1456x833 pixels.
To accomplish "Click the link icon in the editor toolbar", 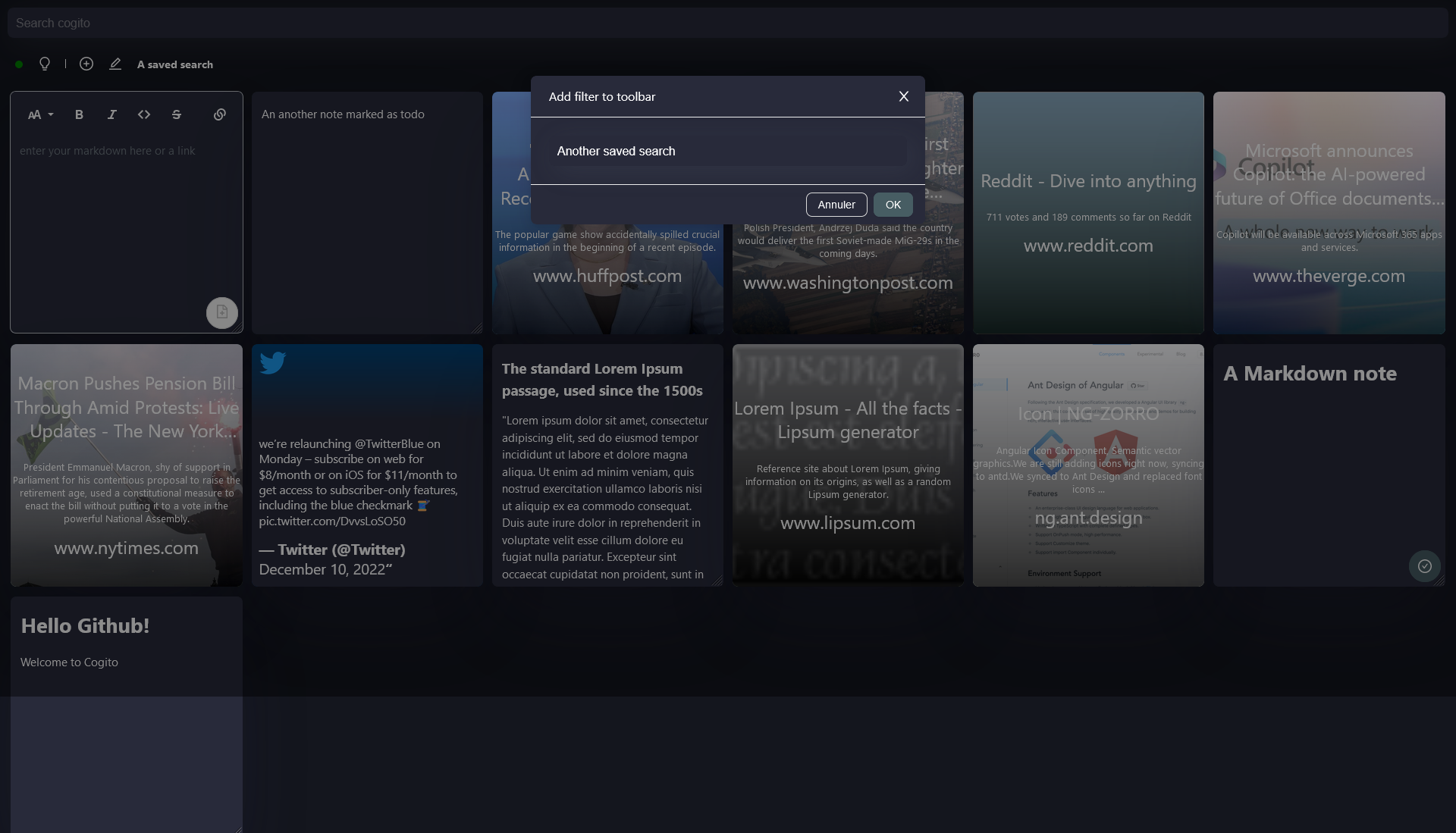I will [x=220, y=114].
